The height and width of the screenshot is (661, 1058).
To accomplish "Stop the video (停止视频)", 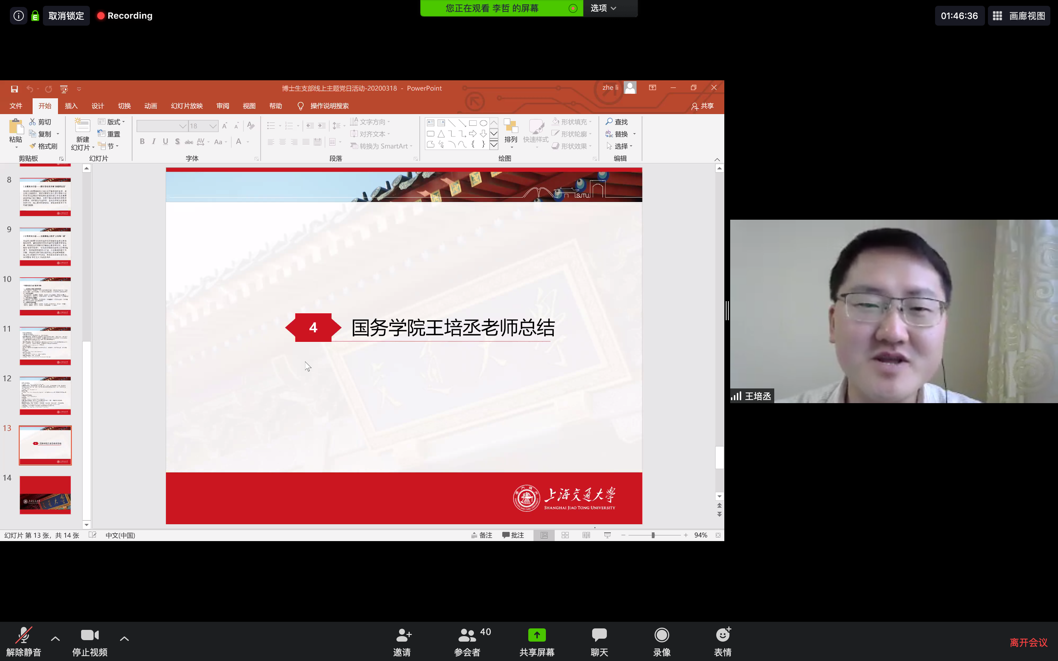I will click(89, 636).
